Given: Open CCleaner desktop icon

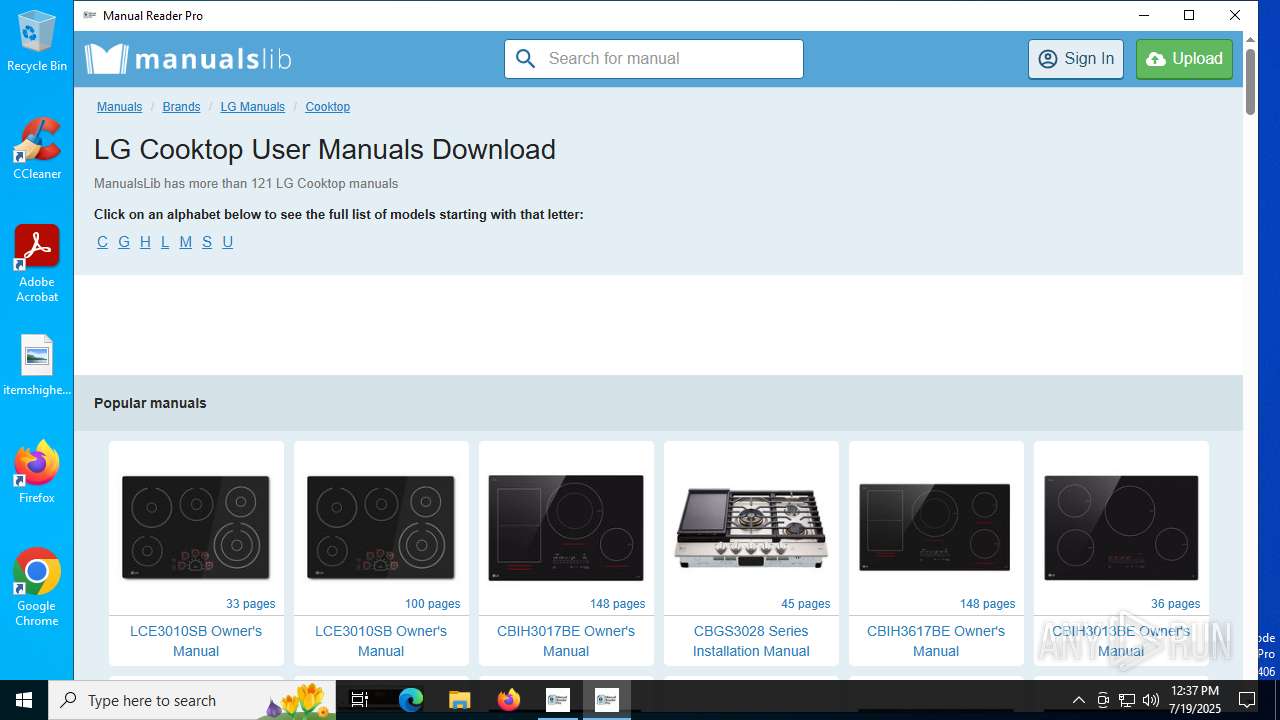Looking at the screenshot, I should 37,149.
